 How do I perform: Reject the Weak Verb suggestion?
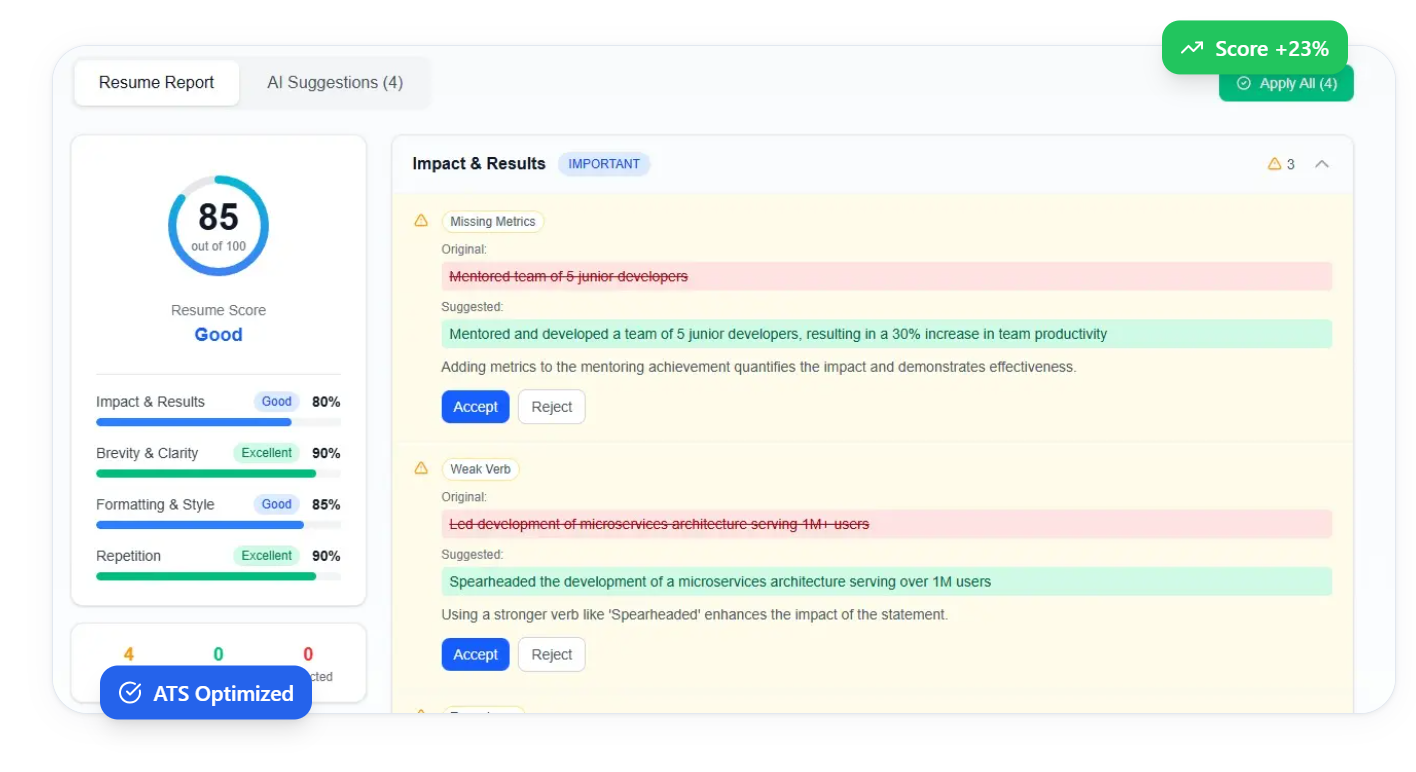click(x=551, y=654)
